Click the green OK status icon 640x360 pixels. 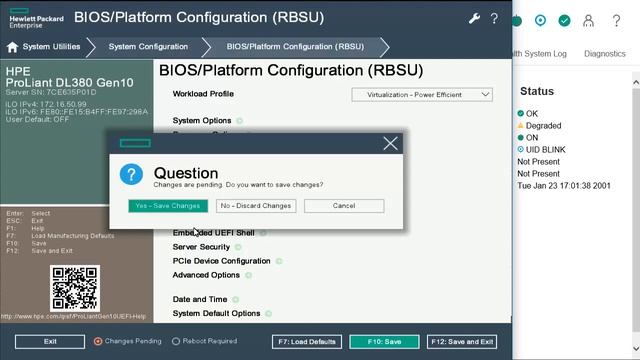click(520, 113)
